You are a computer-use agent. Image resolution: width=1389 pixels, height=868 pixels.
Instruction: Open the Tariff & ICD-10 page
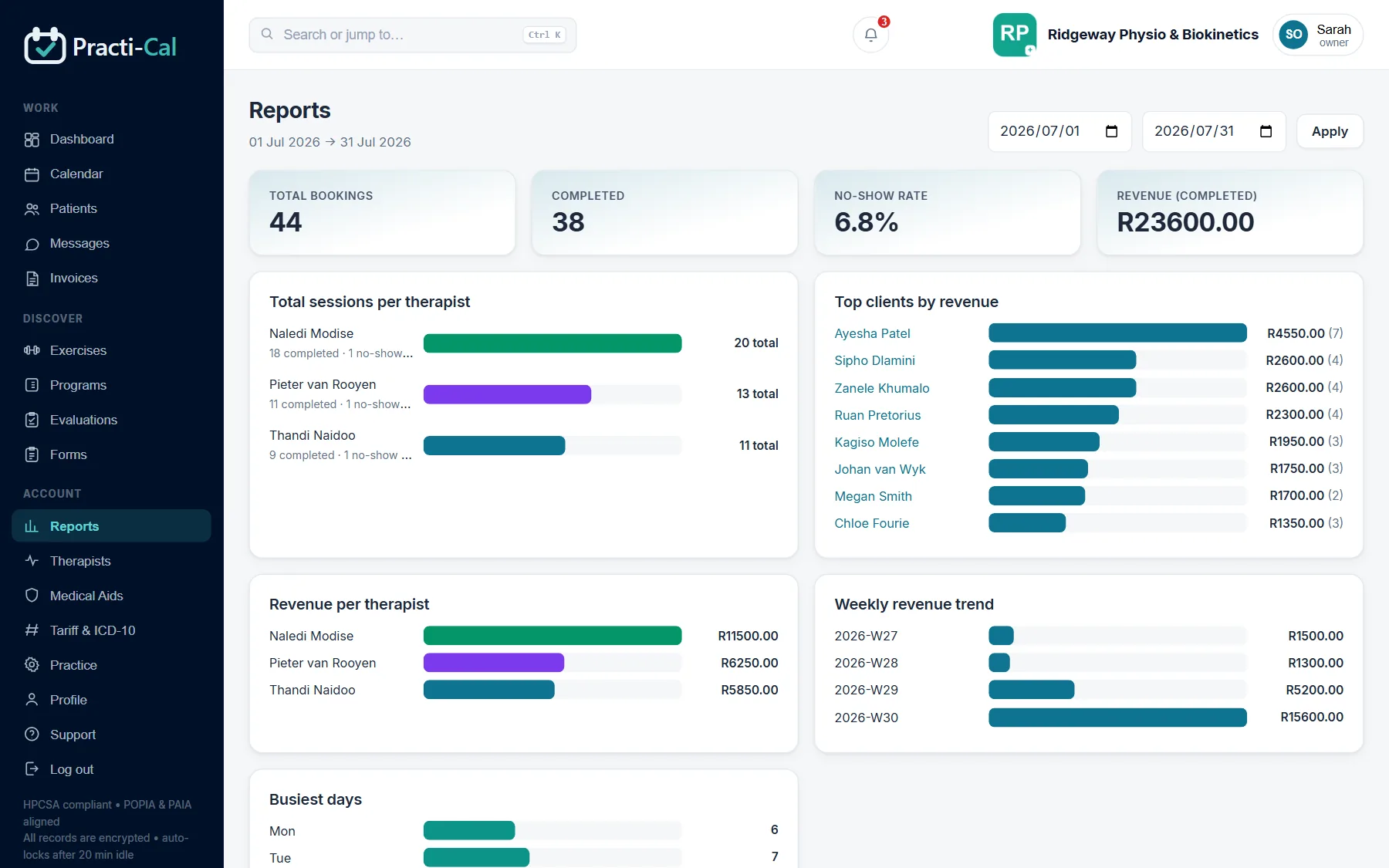coord(111,630)
